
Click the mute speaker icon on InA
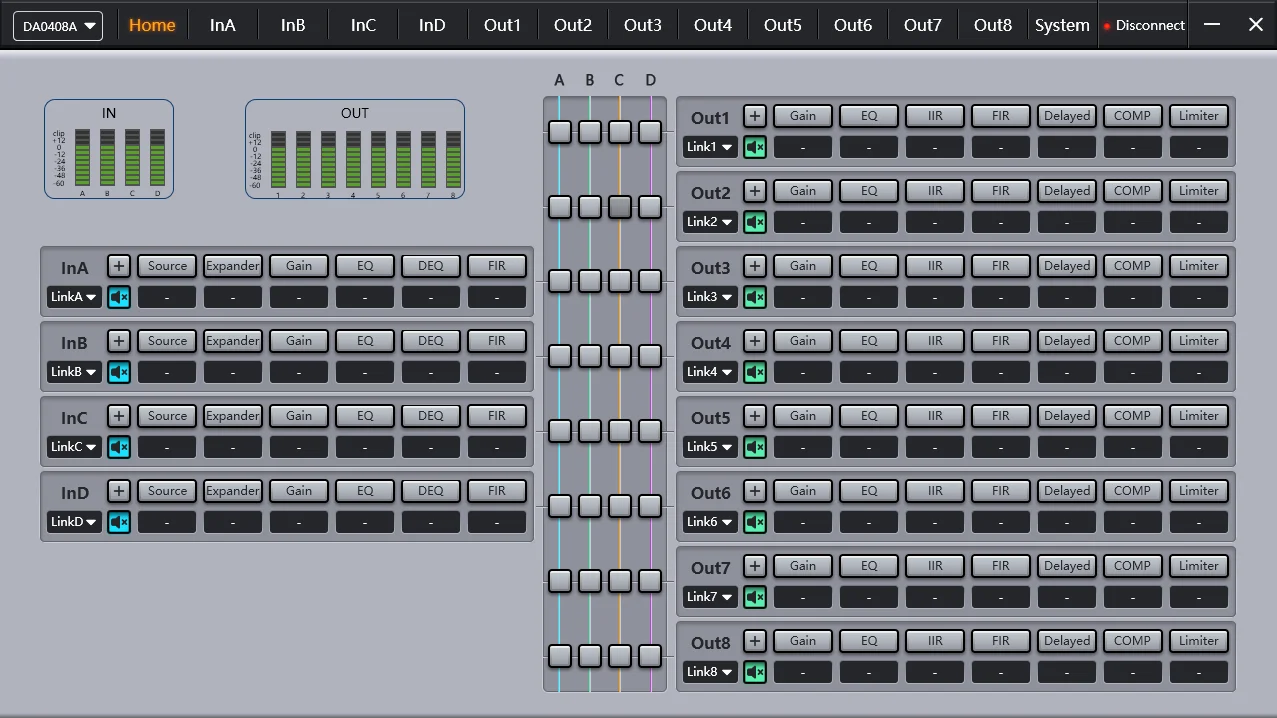(118, 296)
